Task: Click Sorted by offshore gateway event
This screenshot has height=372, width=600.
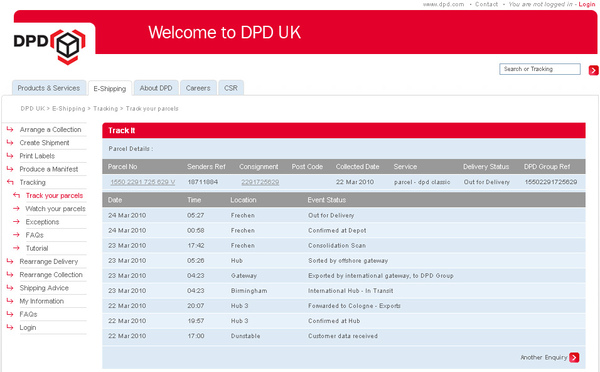Action: click(348, 261)
